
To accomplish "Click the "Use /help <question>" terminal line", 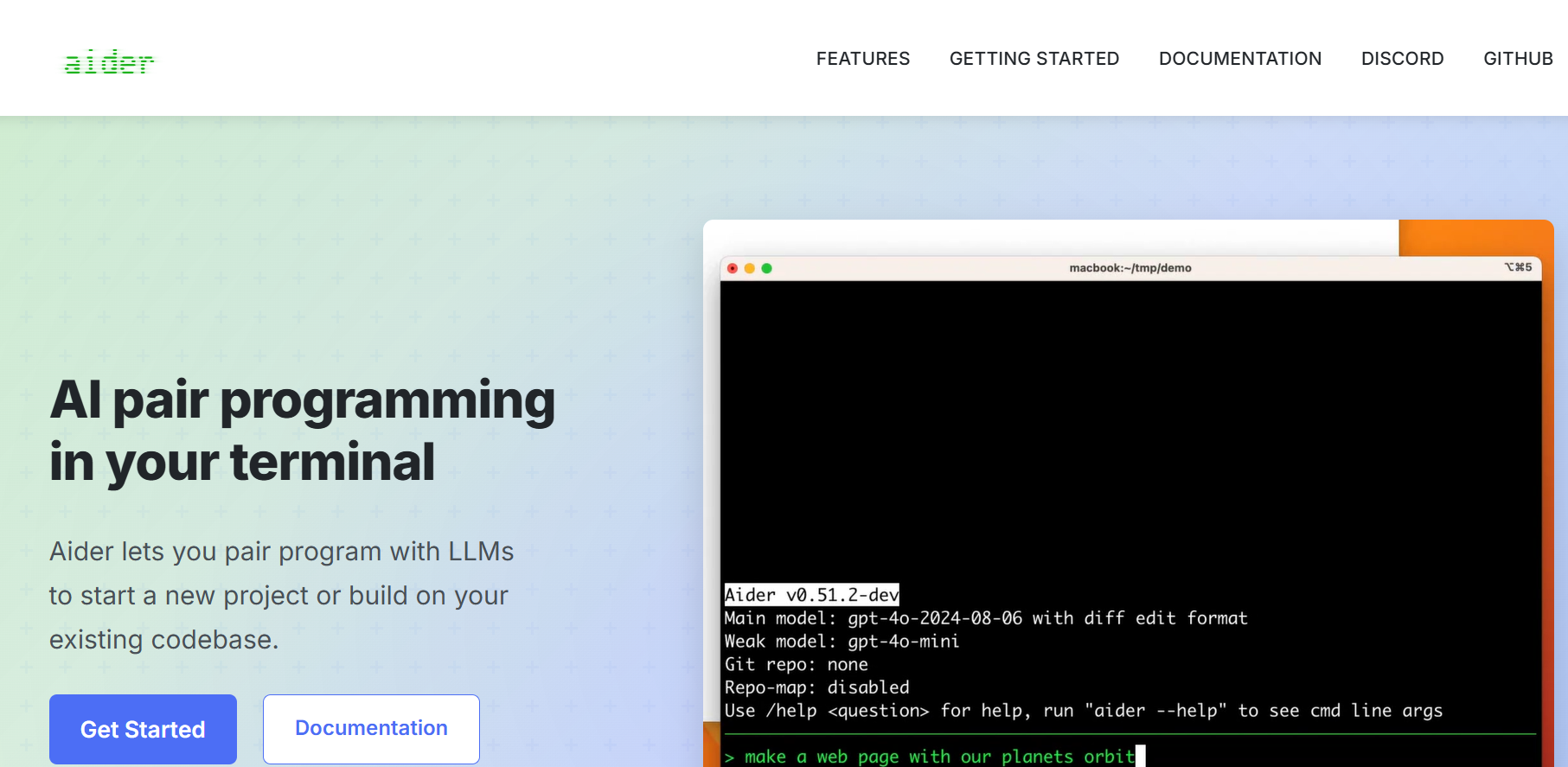I will pyautogui.click(x=1083, y=711).
